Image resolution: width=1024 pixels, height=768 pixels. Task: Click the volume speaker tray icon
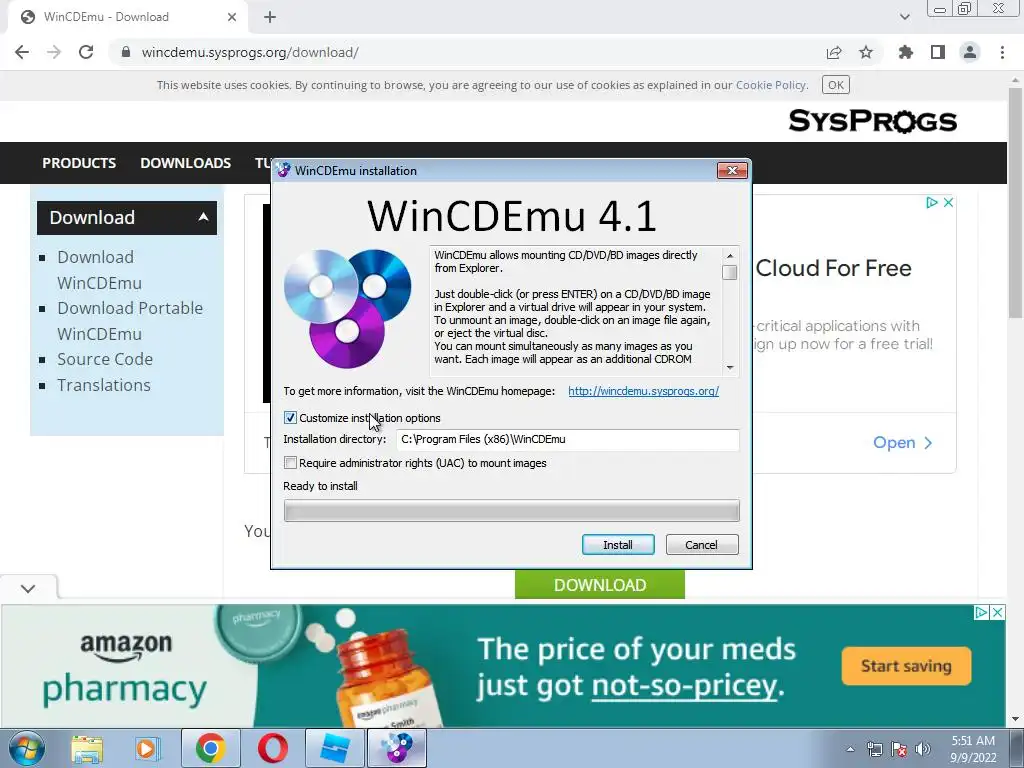click(923, 749)
